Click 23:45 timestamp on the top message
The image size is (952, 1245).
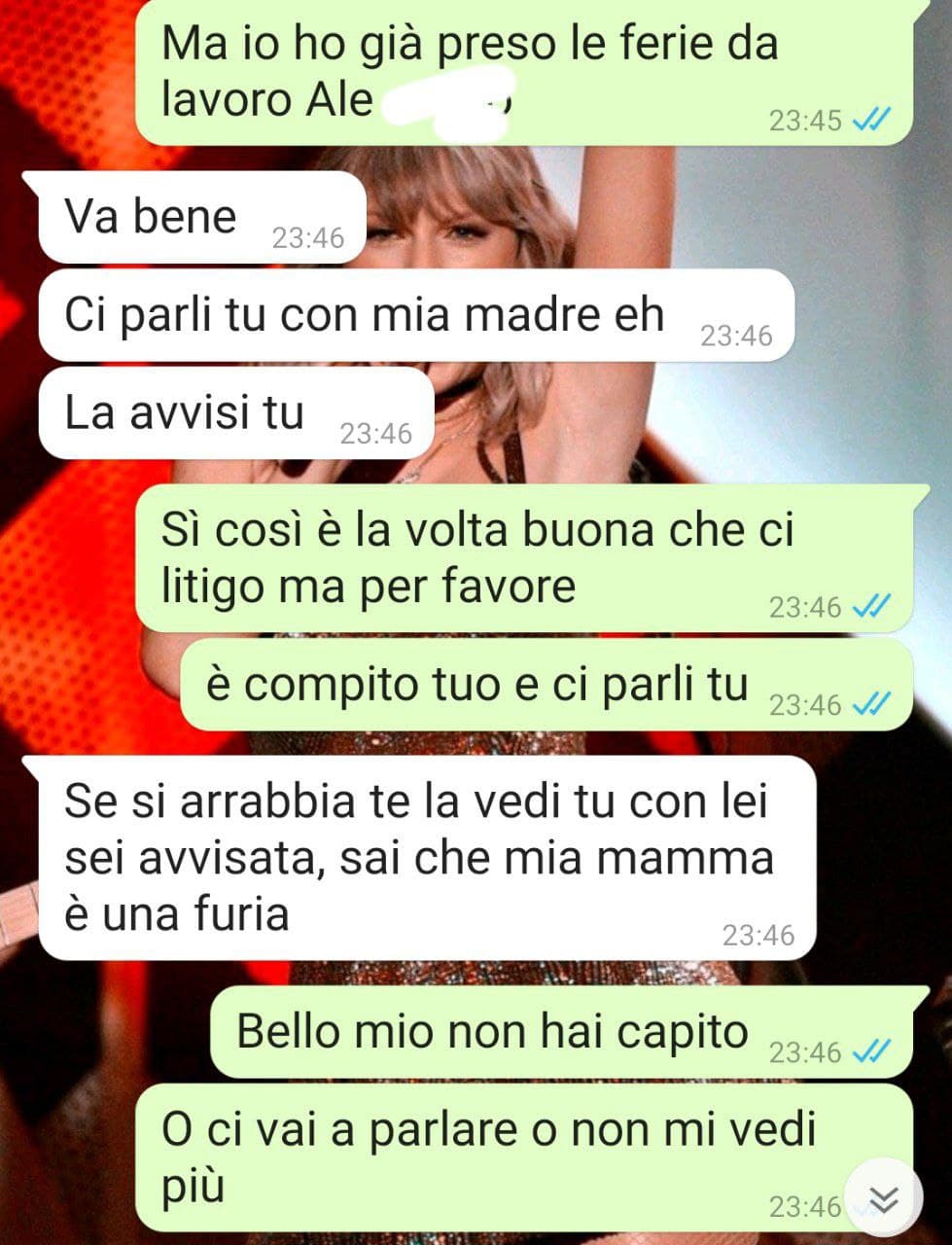(805, 121)
